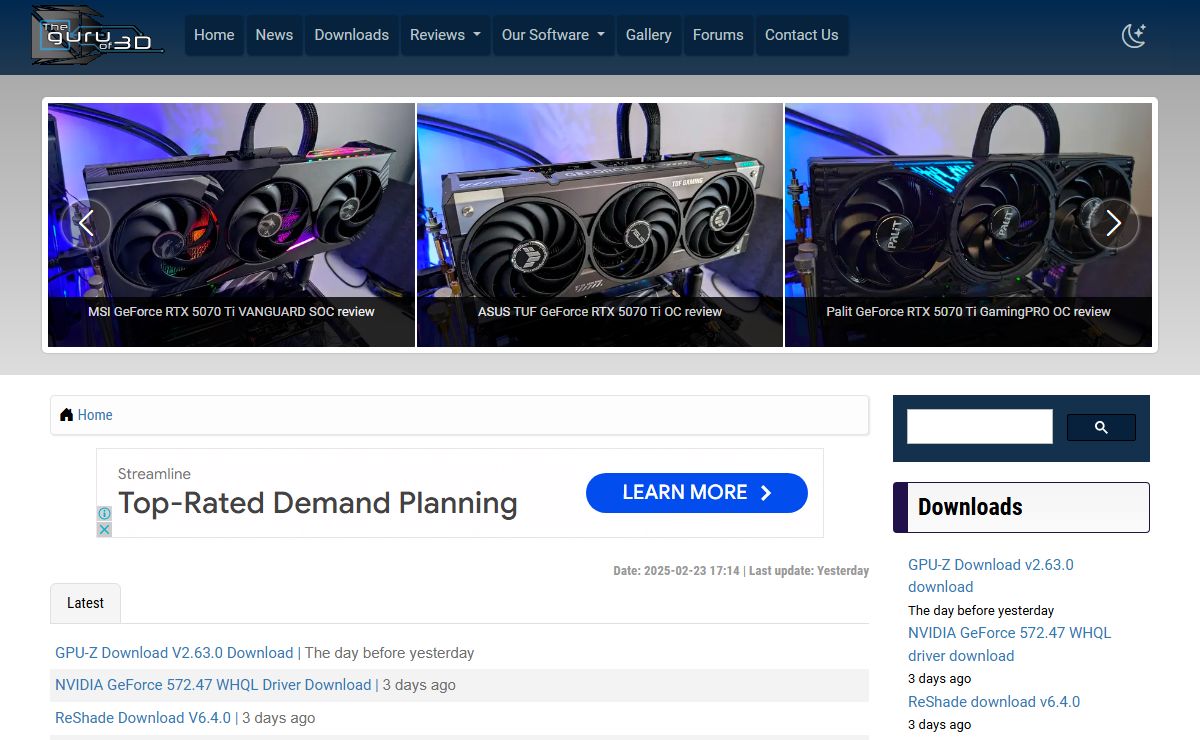This screenshot has height=740, width=1200.
Task: Open the Home menu item
Action: pyautogui.click(x=214, y=35)
